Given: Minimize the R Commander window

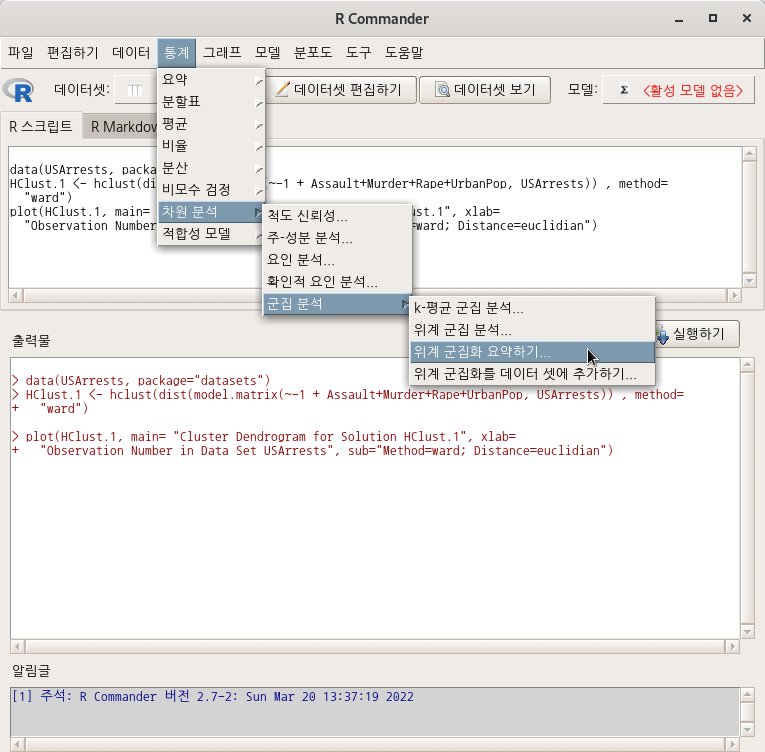Looking at the screenshot, I should click(679, 19).
